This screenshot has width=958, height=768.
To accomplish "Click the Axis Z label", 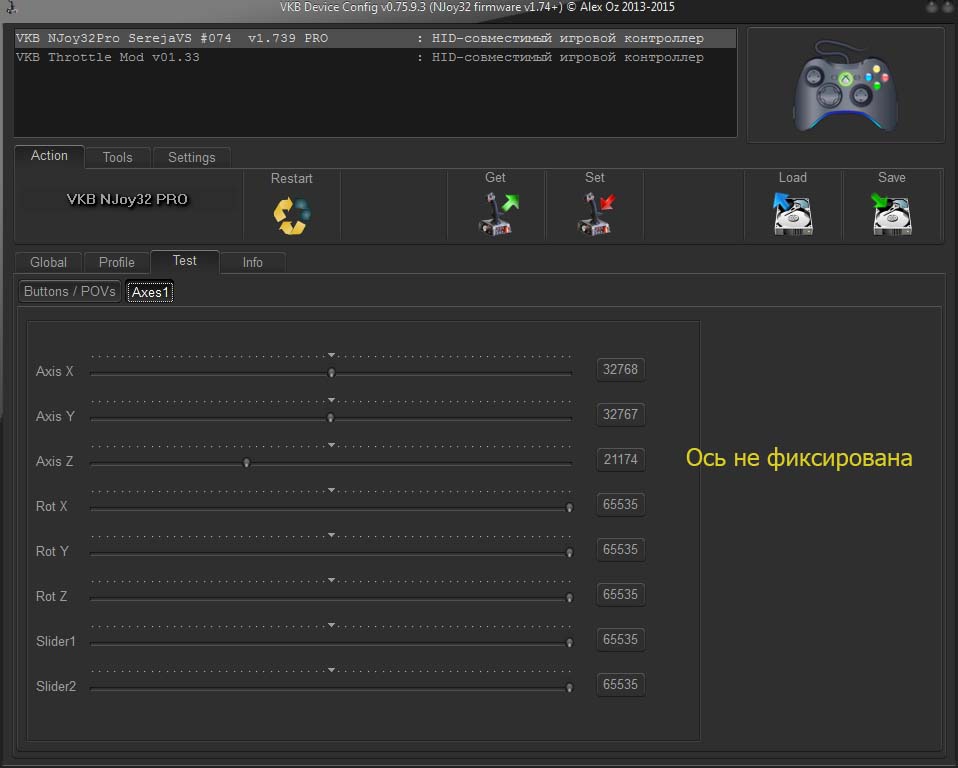I will 54,461.
